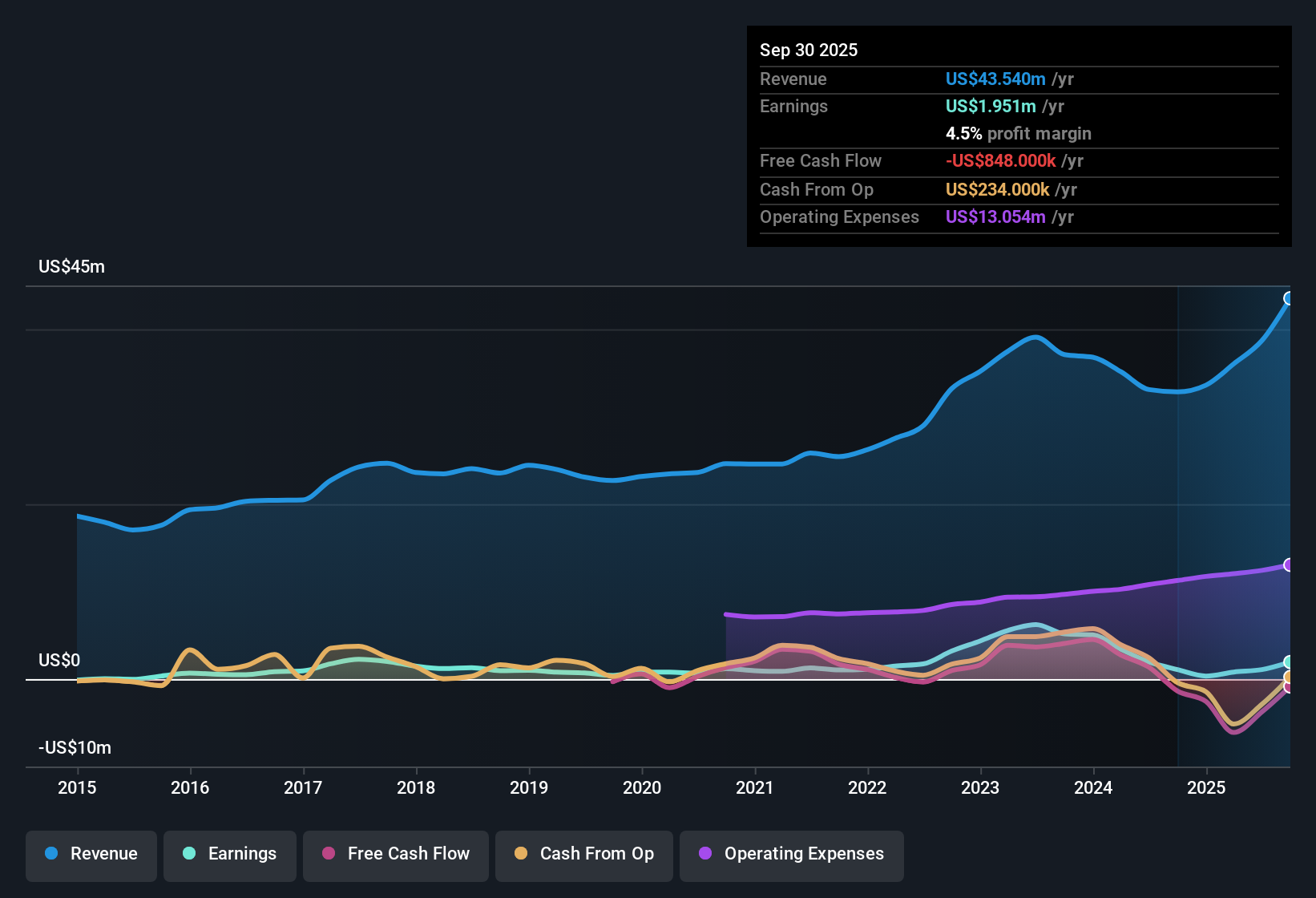Screen dimensions: 1316x898
Task: Select the 2023 year label on the axis
Action: pos(980,788)
